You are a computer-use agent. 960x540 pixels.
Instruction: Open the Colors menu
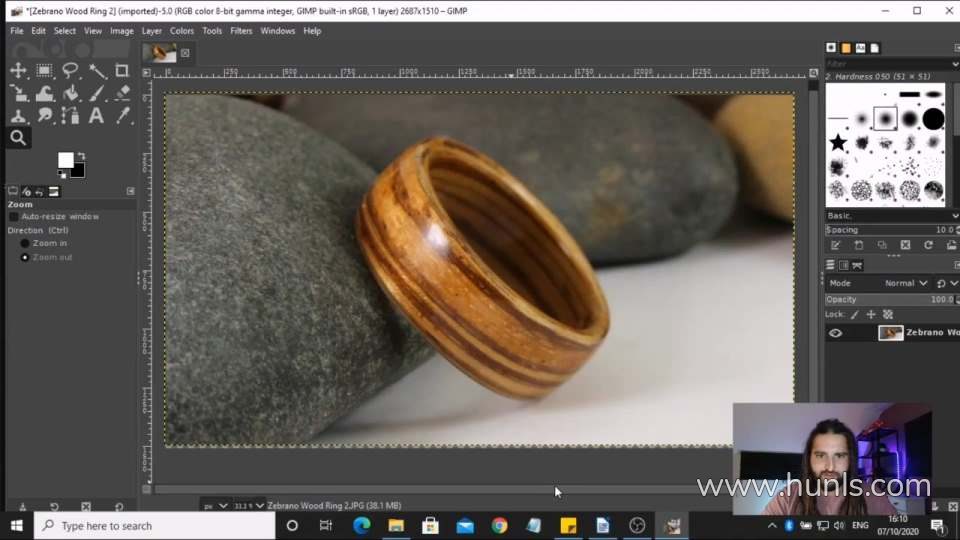(182, 31)
